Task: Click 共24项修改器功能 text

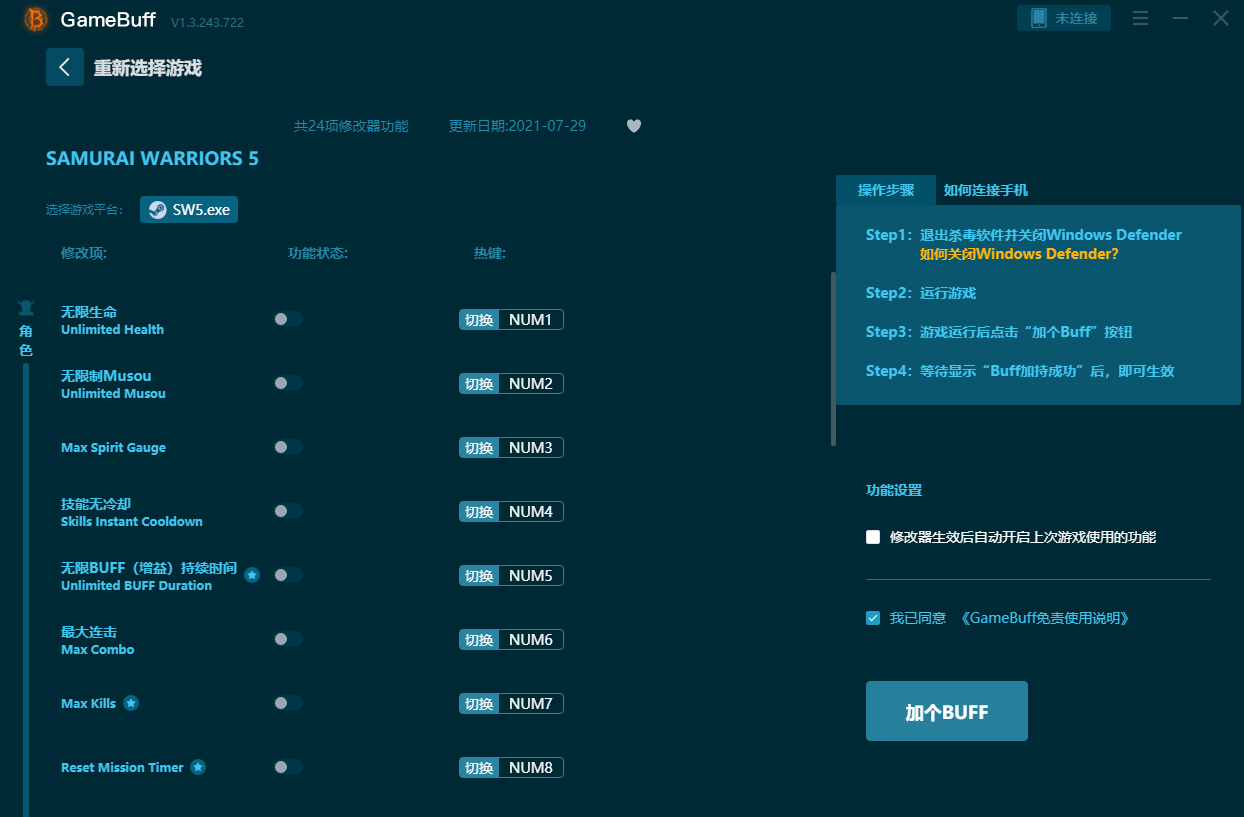Action: tap(351, 126)
